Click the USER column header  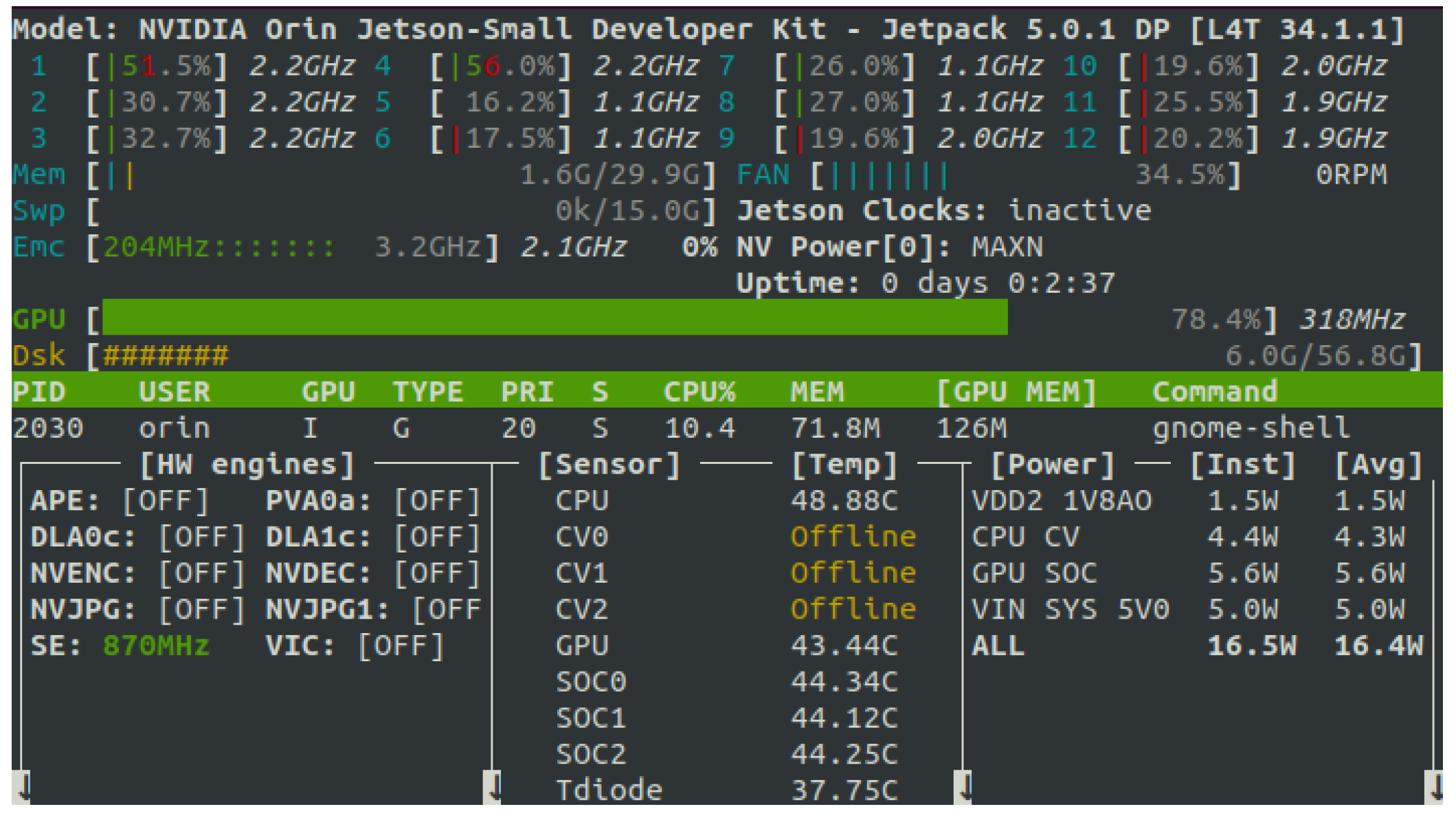pyautogui.click(x=175, y=391)
